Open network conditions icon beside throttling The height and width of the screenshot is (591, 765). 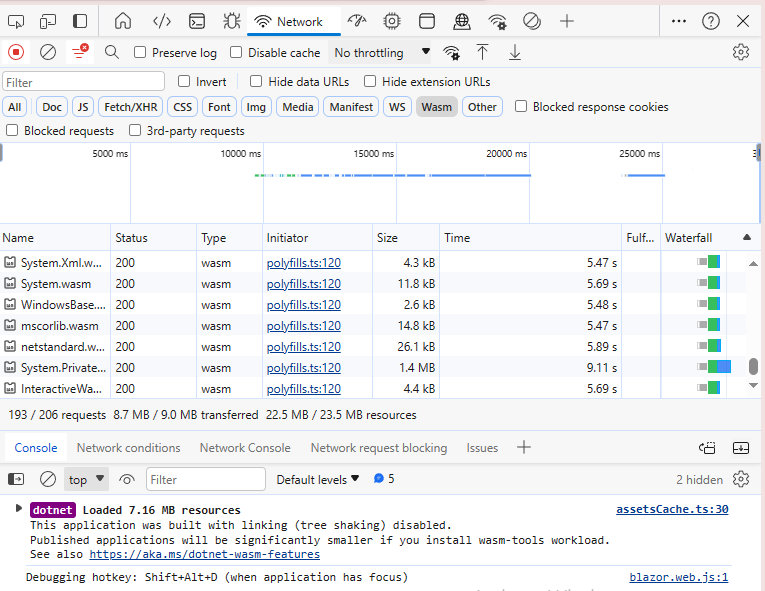[451, 53]
